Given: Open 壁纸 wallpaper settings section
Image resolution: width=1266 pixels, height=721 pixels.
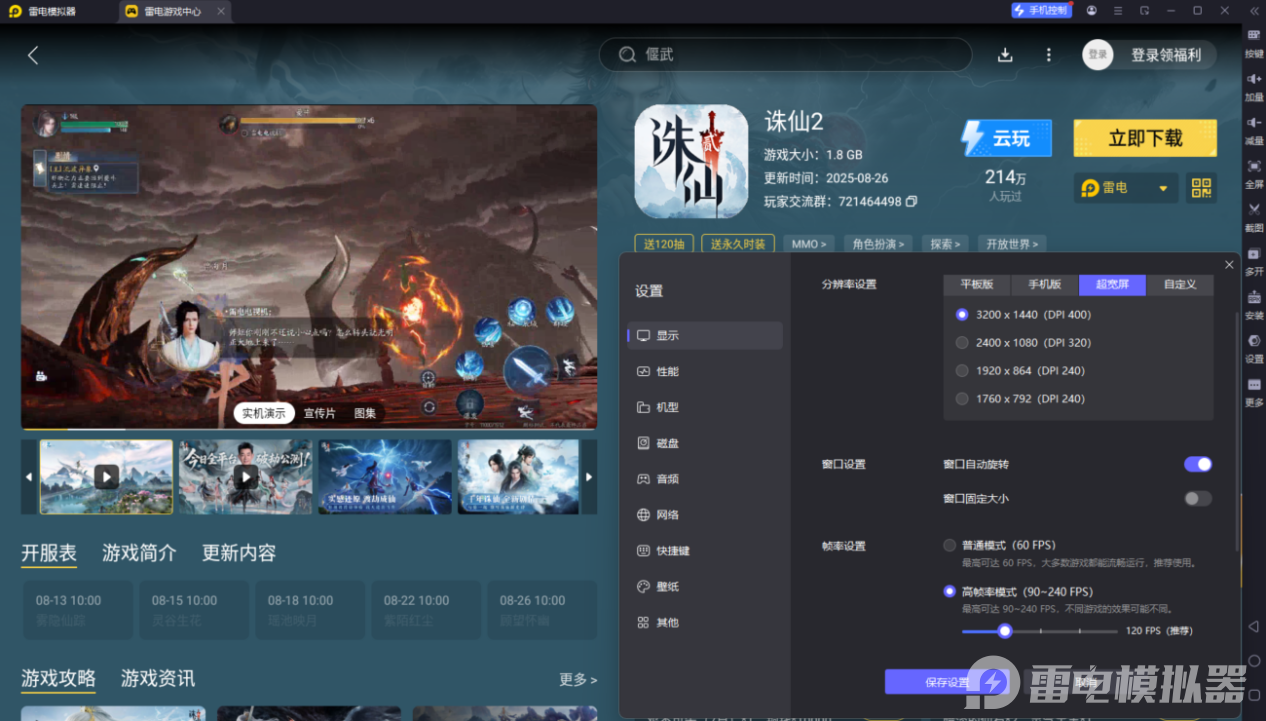Looking at the screenshot, I should click(705, 587).
